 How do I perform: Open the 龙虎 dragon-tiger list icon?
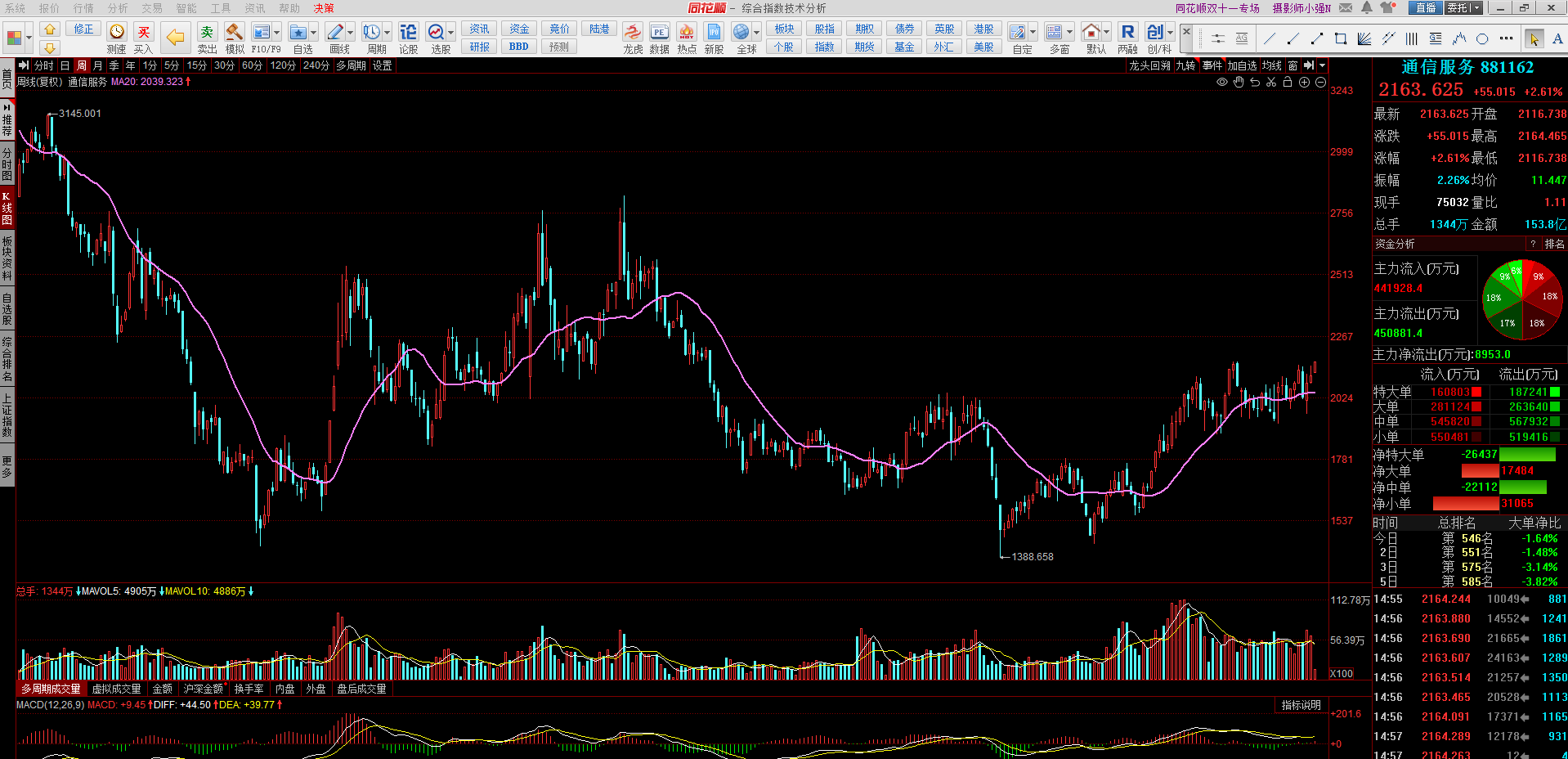pyautogui.click(x=632, y=32)
